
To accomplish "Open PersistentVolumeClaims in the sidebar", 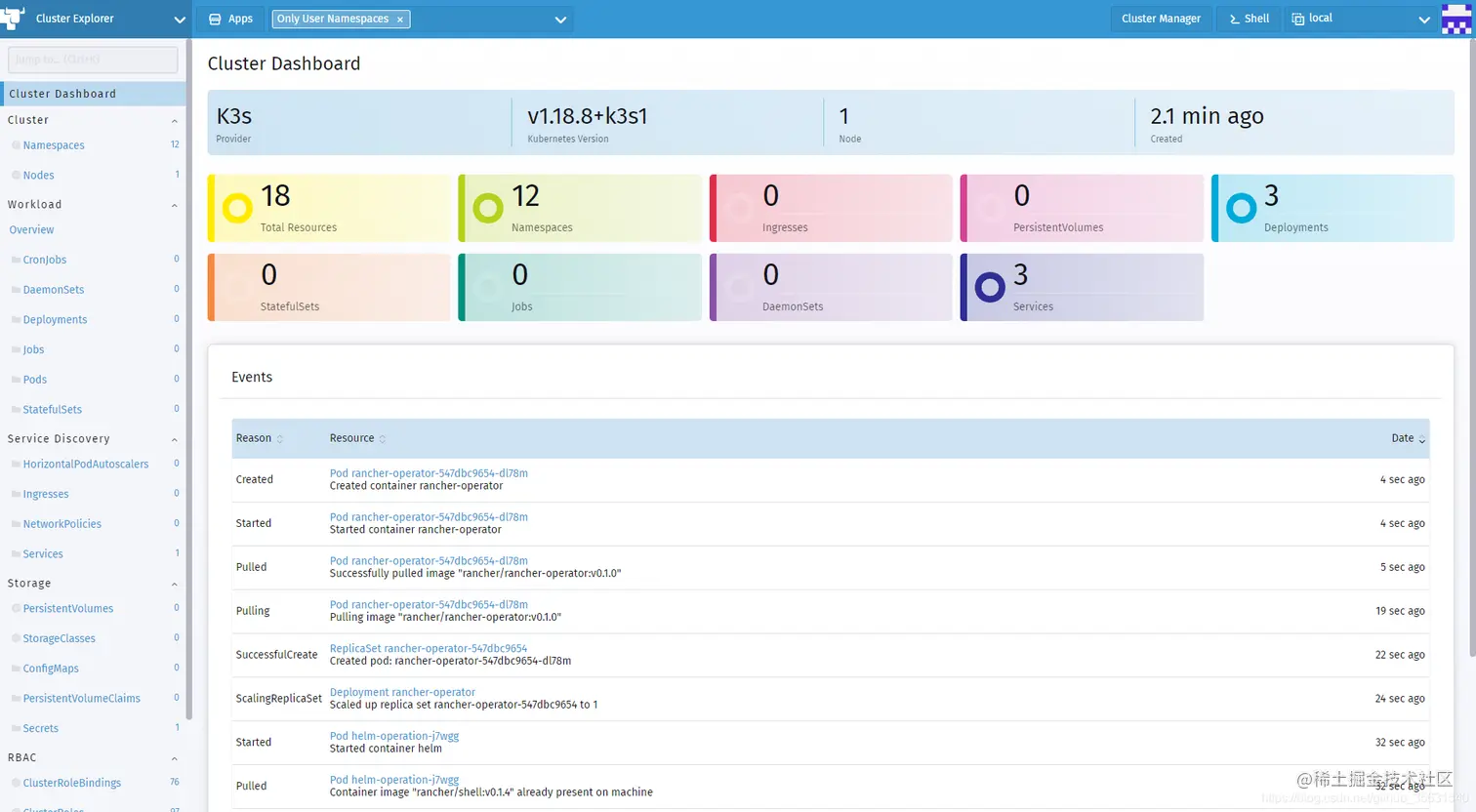I will (82, 699).
